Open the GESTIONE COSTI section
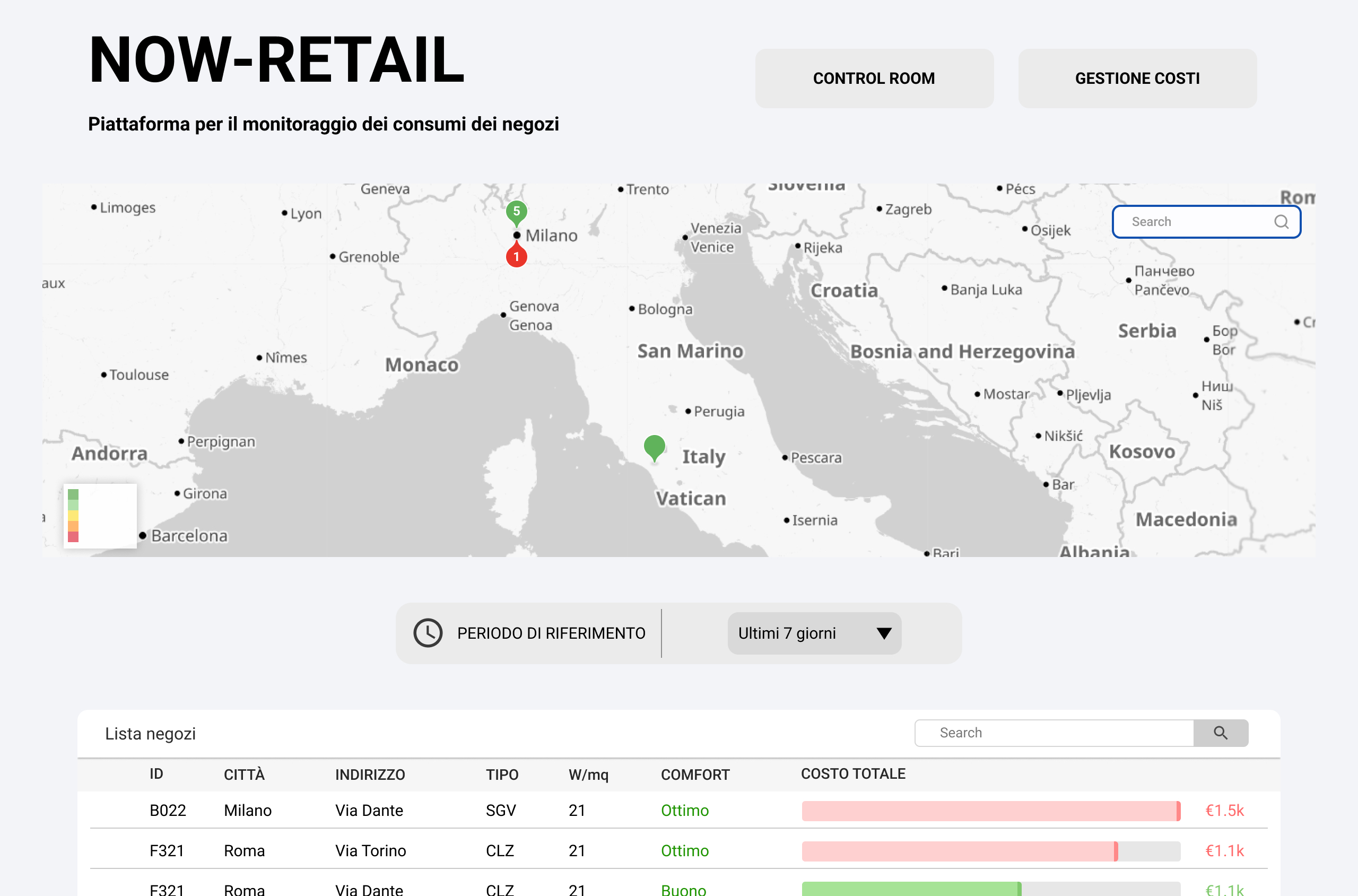This screenshot has width=1358, height=896. pos(1137,79)
